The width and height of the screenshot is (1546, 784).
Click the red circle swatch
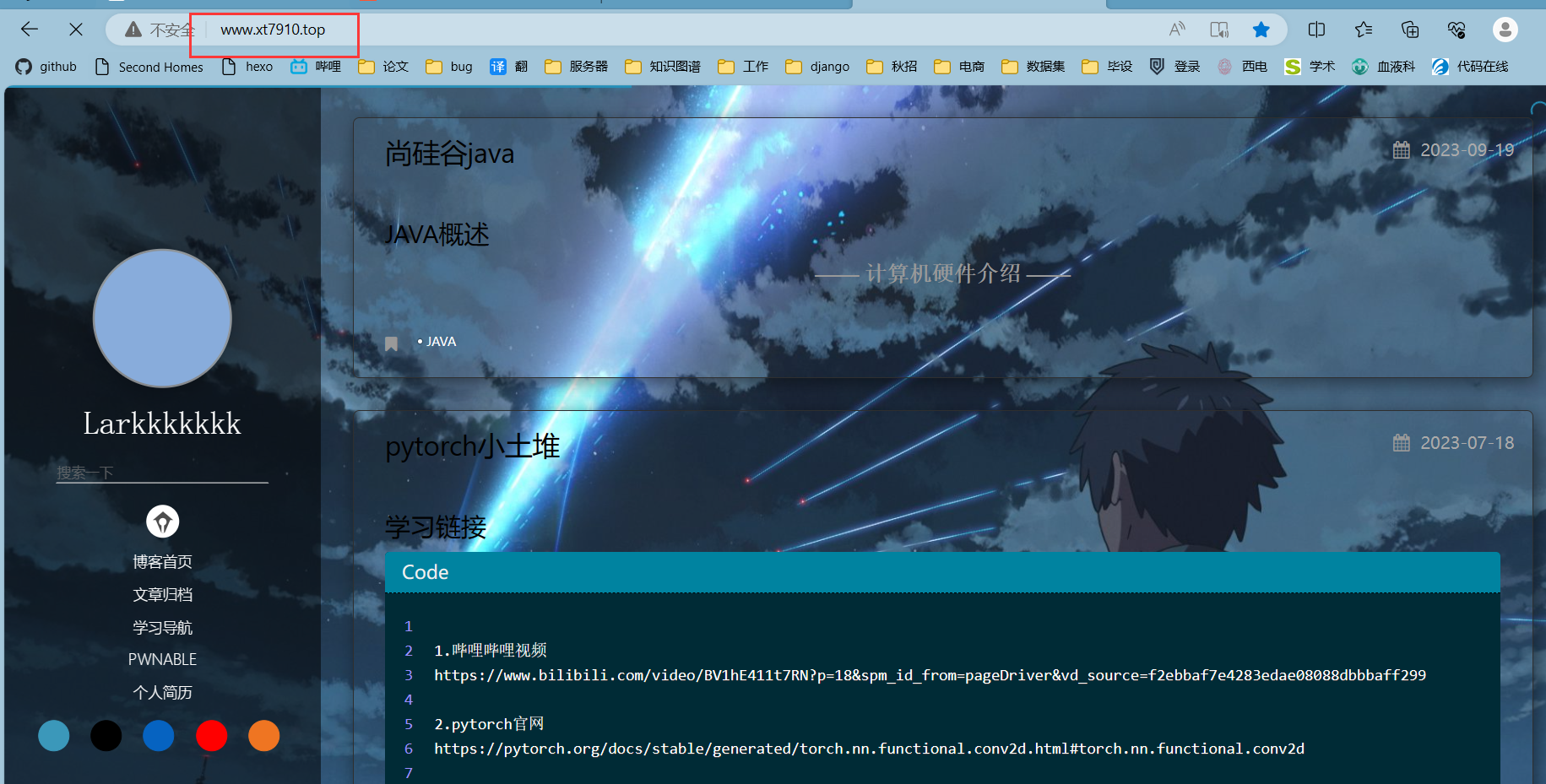pos(212,736)
